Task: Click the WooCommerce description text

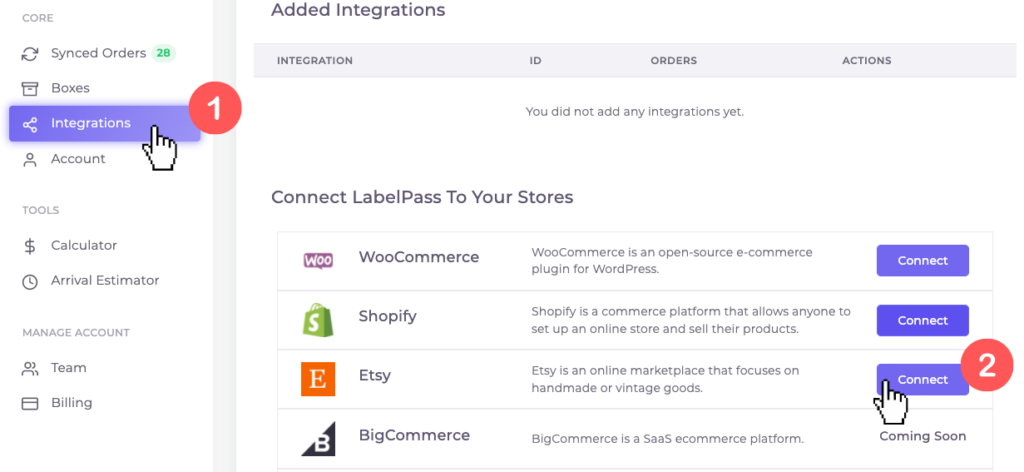Action: pos(672,260)
